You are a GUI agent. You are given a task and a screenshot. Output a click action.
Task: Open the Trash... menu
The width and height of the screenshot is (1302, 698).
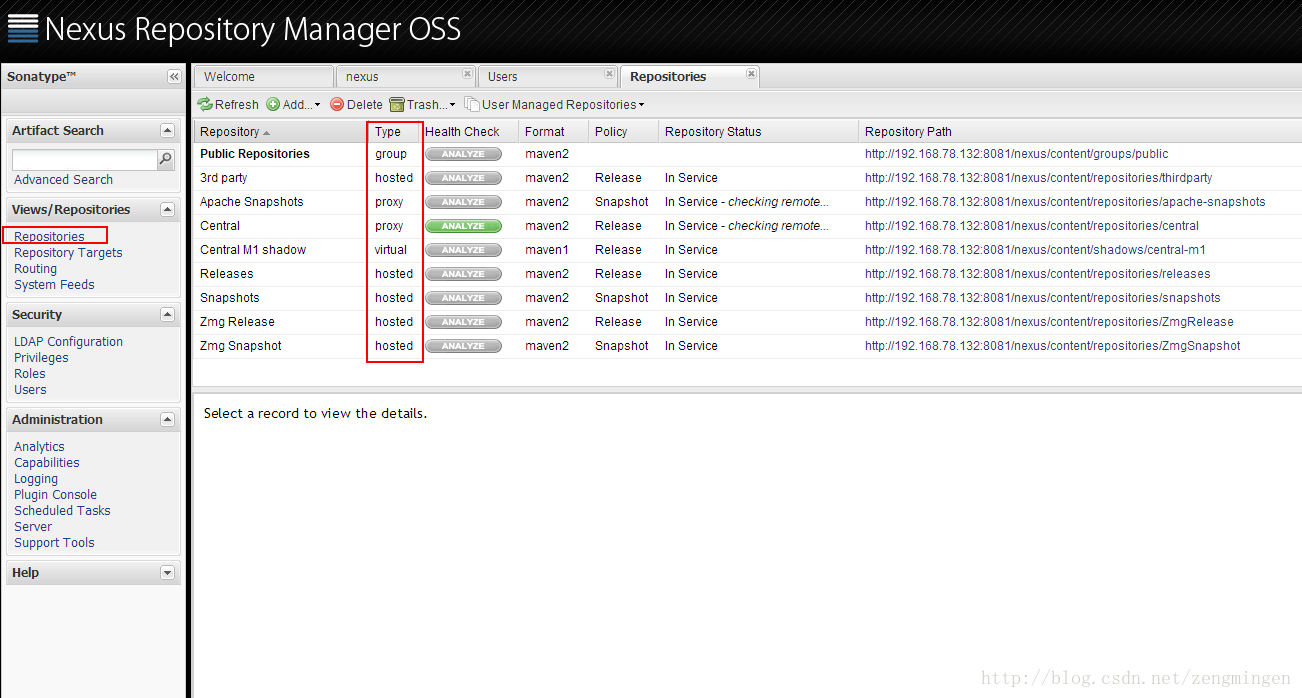(x=422, y=104)
